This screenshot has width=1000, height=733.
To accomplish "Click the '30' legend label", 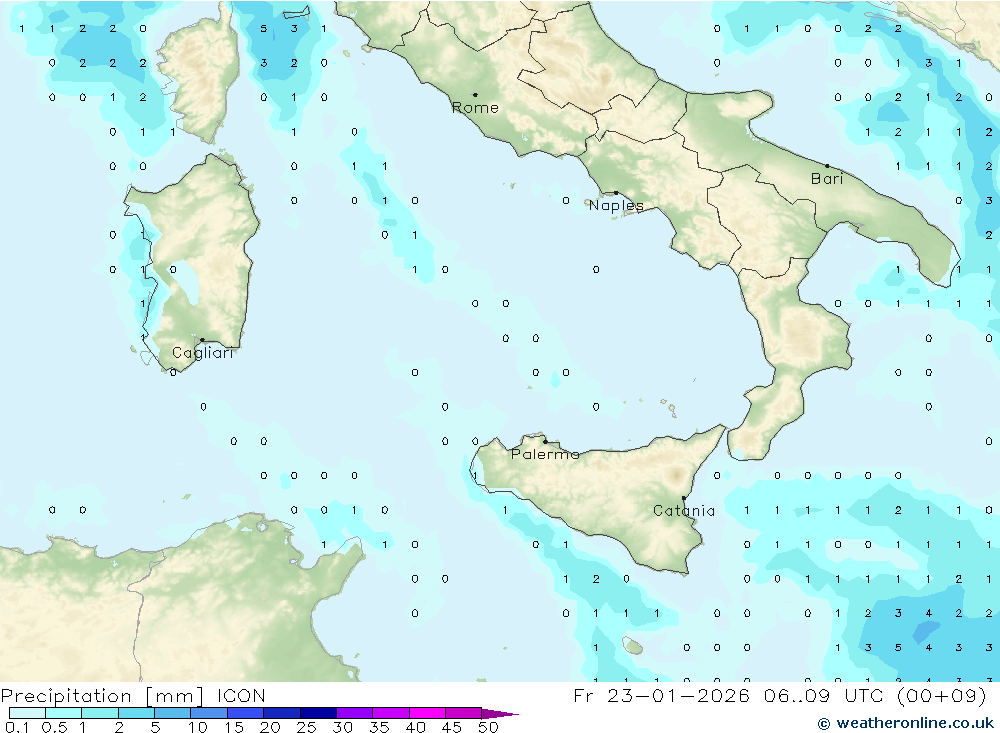I will pos(342,727).
